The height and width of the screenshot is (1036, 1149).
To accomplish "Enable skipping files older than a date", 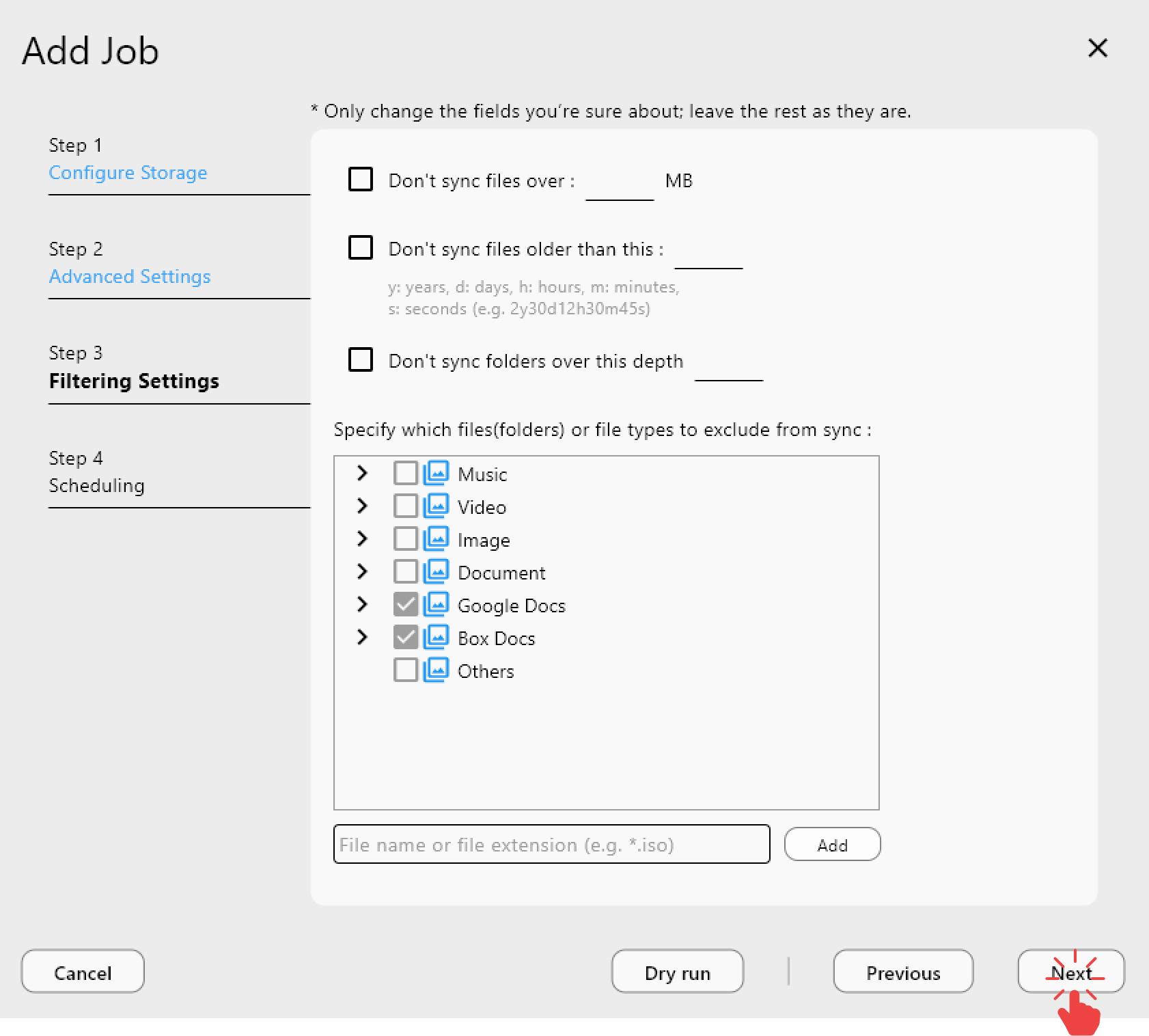I will click(x=360, y=247).
